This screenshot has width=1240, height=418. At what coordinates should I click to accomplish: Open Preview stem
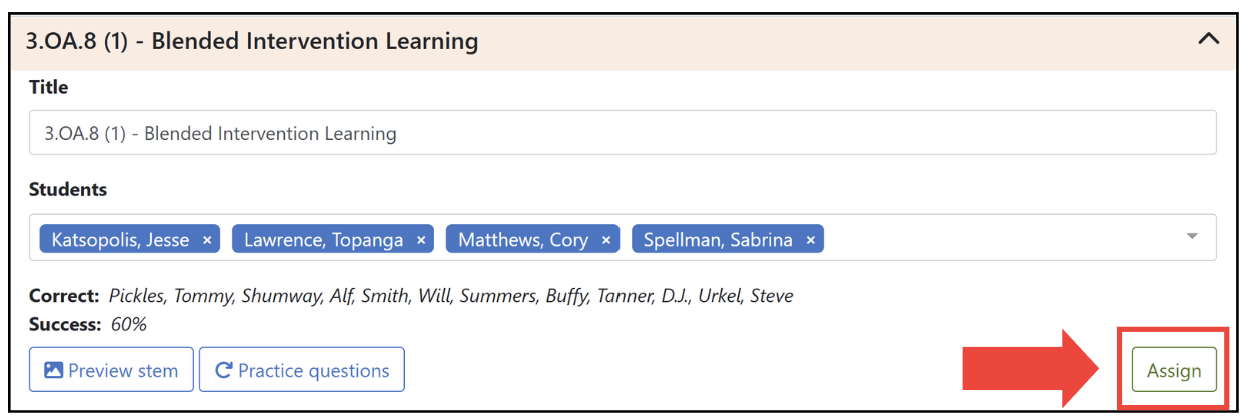pos(110,370)
